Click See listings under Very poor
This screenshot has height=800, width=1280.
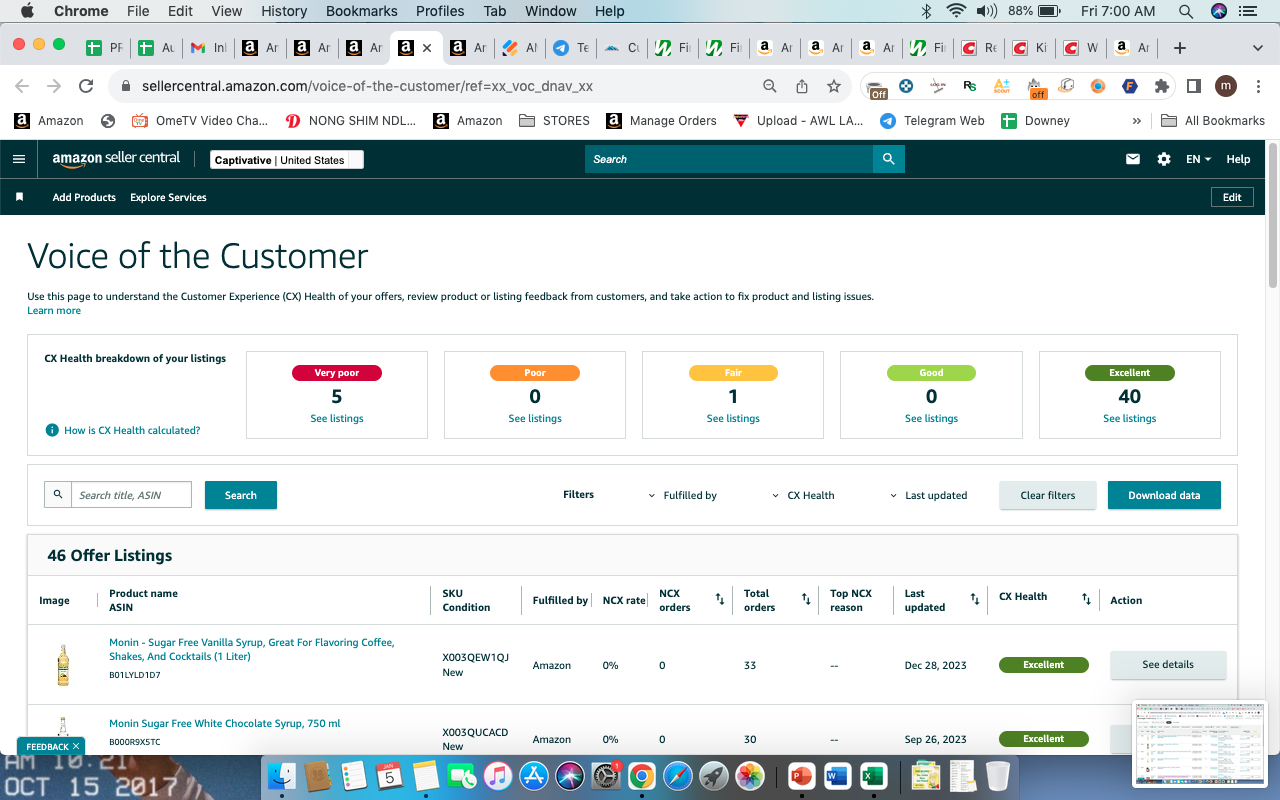[337, 419]
